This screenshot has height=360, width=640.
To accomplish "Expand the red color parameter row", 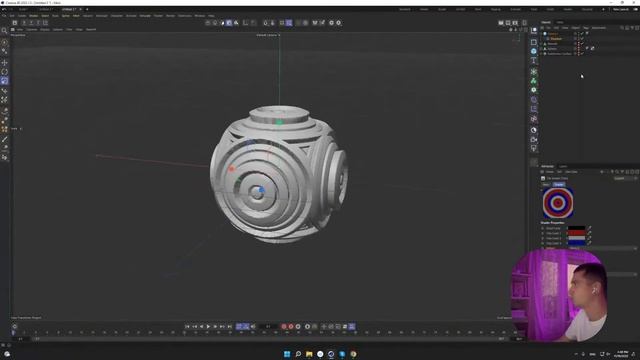I will (542, 233).
